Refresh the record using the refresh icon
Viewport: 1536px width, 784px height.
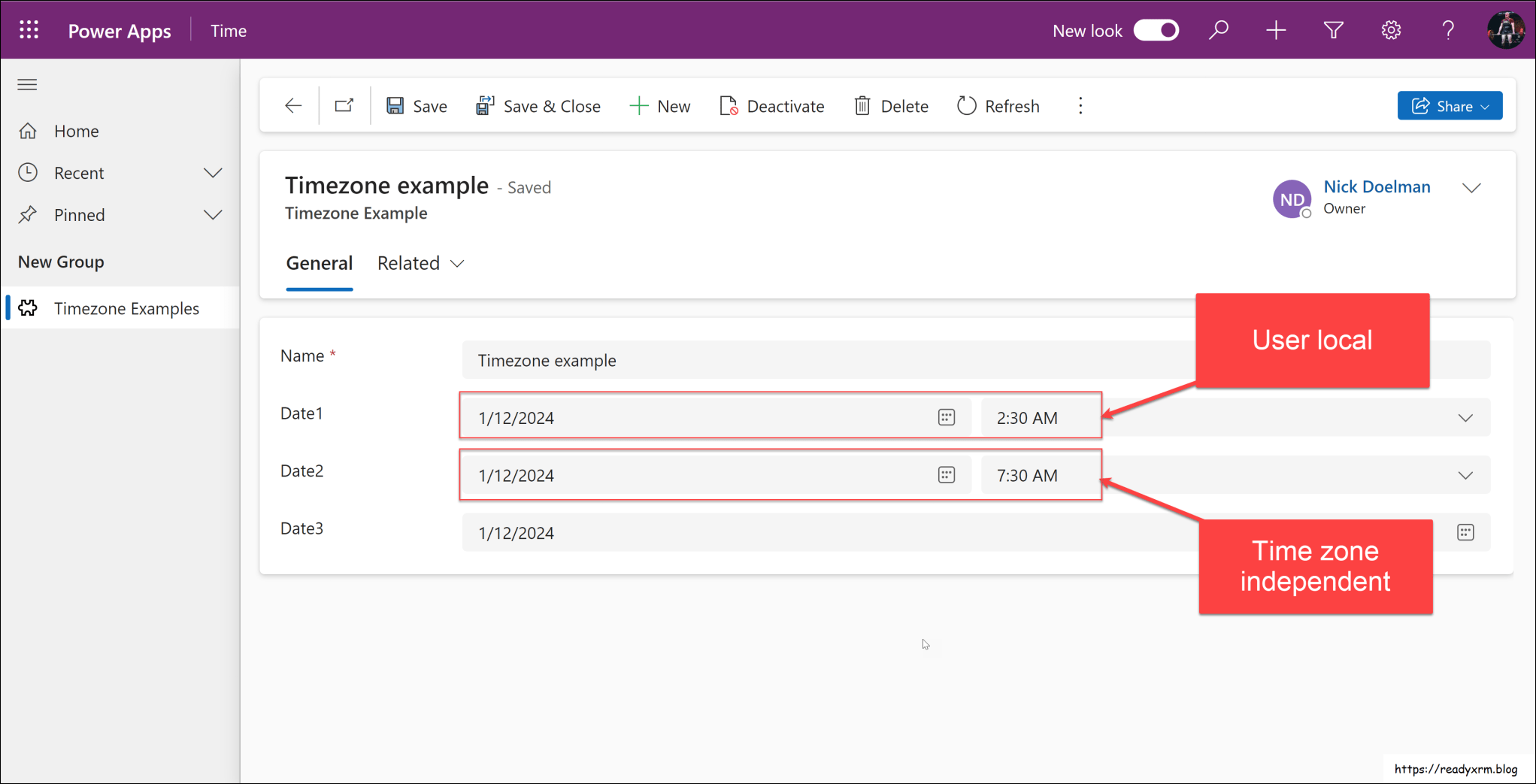click(x=966, y=105)
